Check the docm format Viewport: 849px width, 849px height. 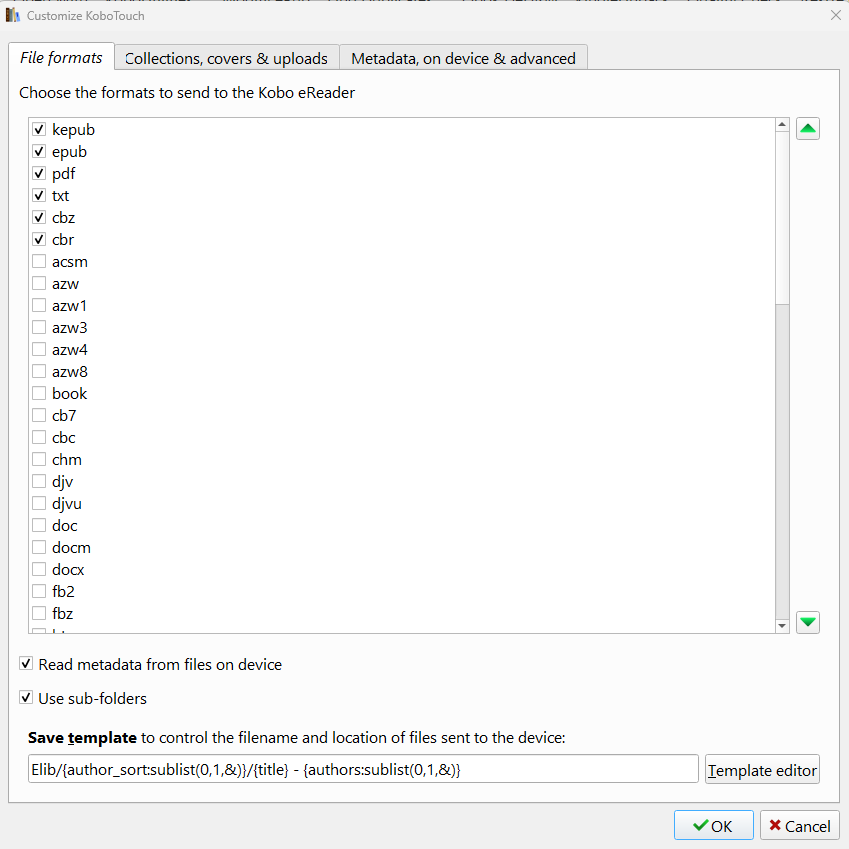click(x=39, y=547)
